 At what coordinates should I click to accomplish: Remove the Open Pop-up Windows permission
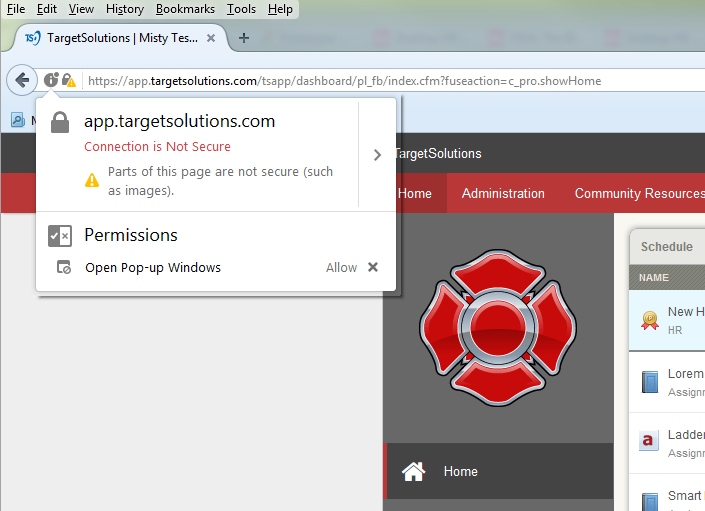click(373, 267)
